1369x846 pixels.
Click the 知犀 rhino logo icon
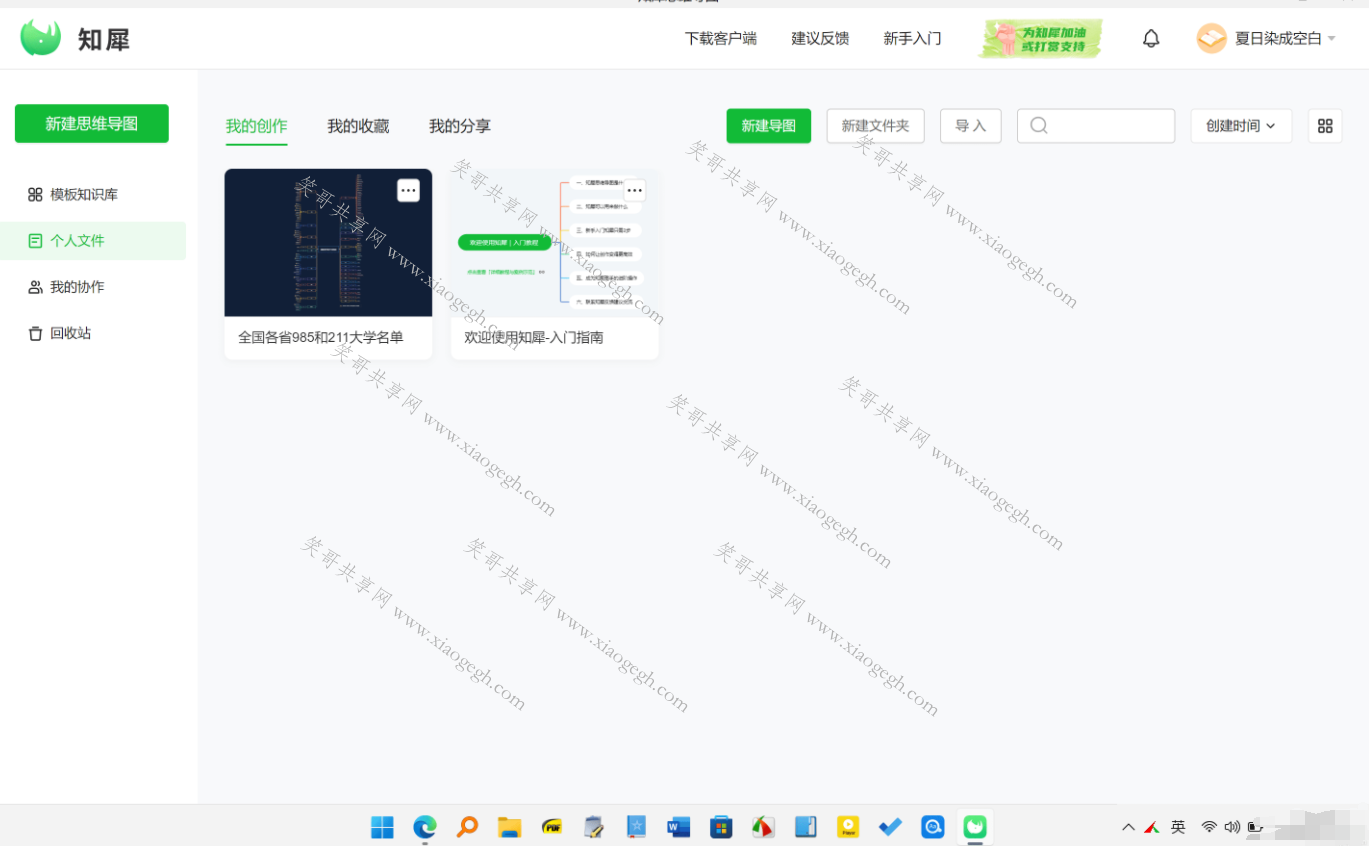point(41,38)
